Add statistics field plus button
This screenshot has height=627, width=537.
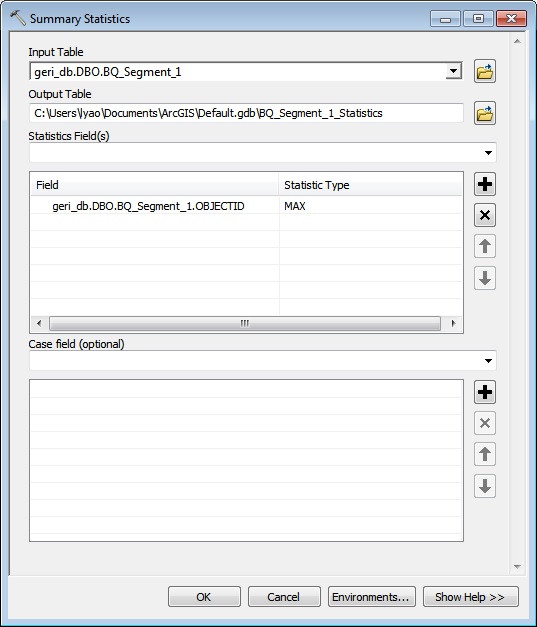click(485, 184)
